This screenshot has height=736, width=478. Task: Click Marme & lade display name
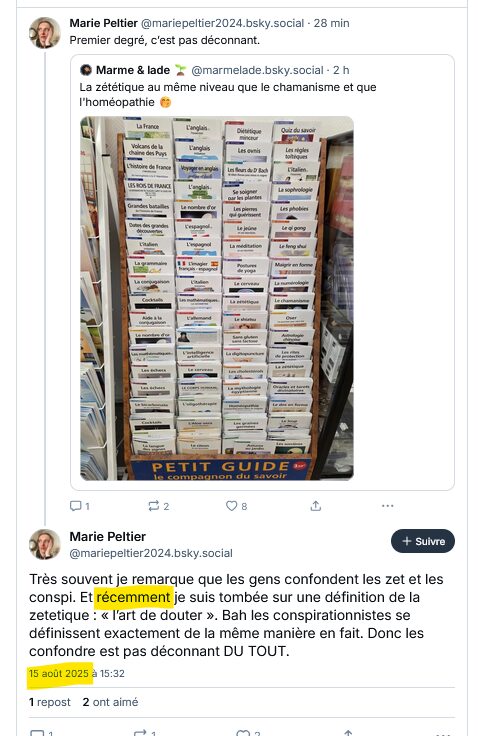pos(133,70)
